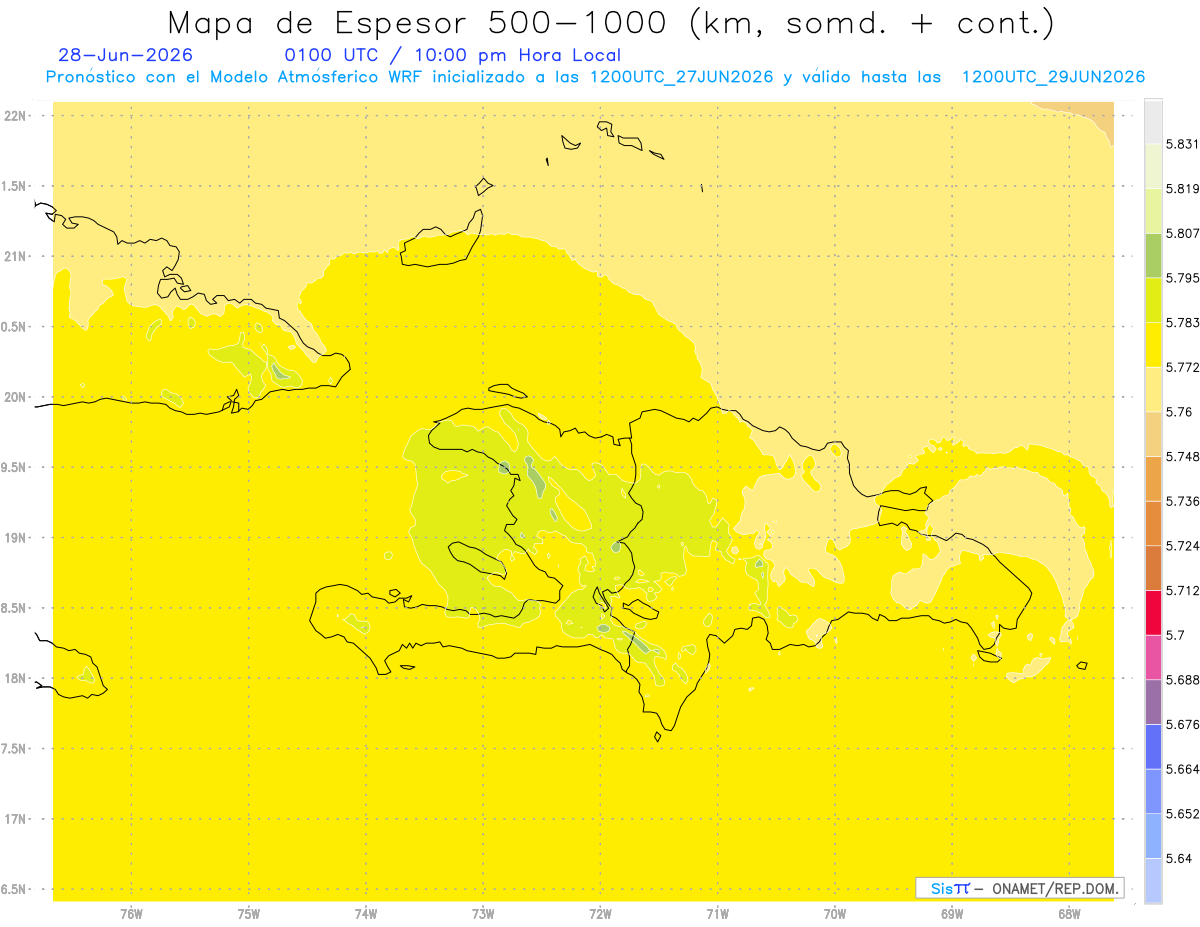The image size is (1200, 927).
Task: Click the '20N' latitude label
Action: (x=17, y=397)
